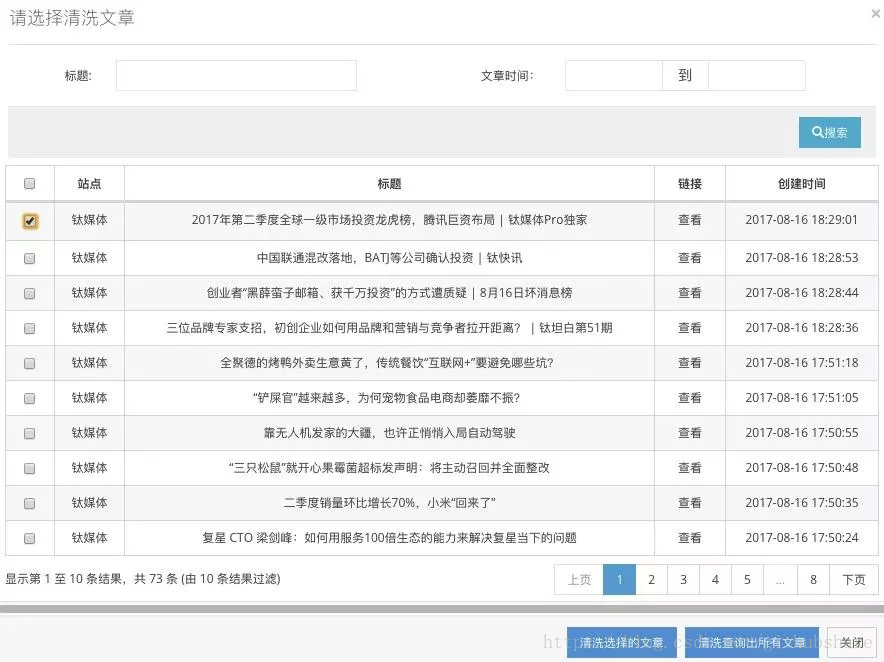
Task: Click the 文章时间 start date field
Action: tap(613, 76)
